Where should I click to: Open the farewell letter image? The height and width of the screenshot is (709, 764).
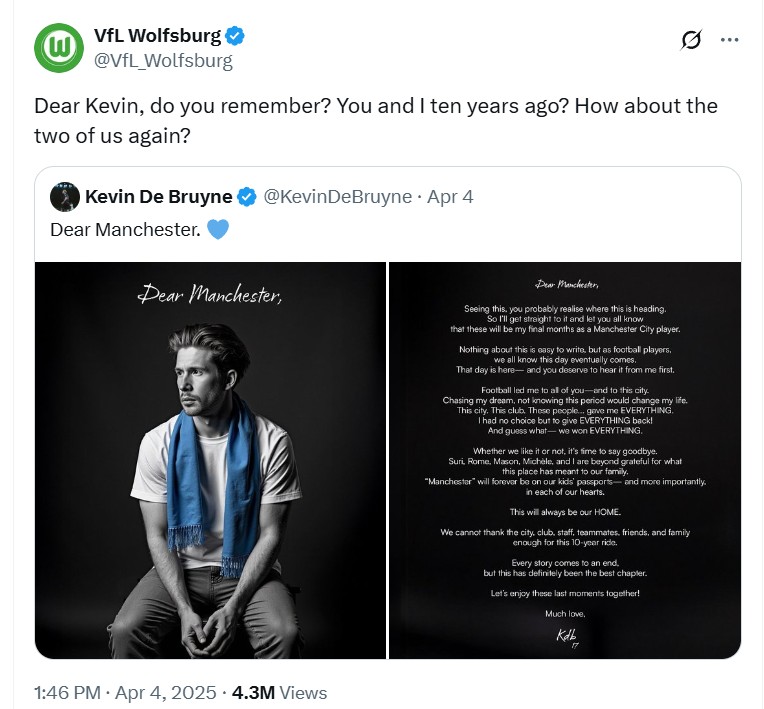pos(565,460)
